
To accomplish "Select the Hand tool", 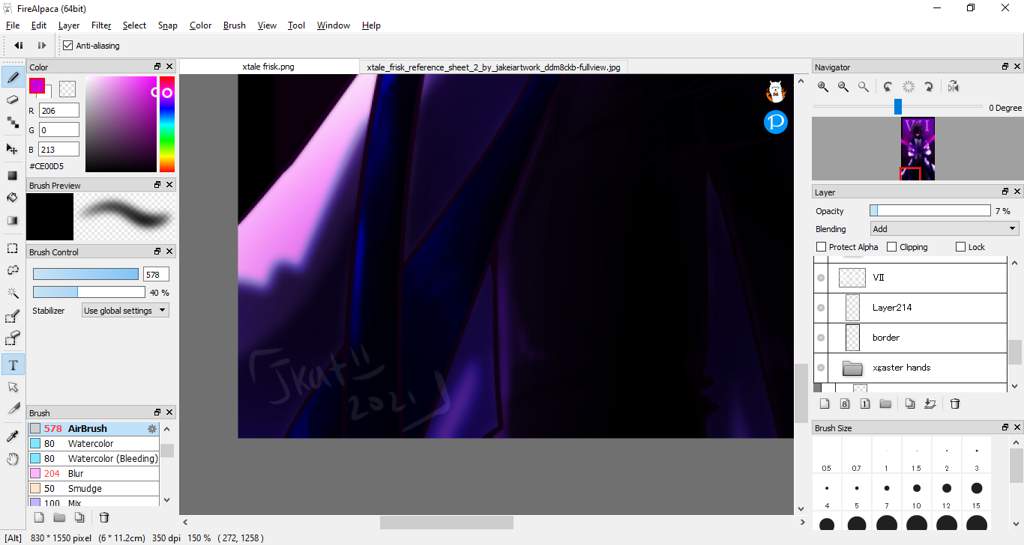I will 12,459.
